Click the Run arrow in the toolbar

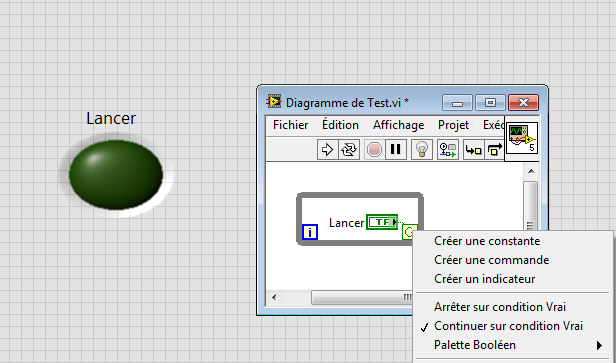click(x=327, y=150)
